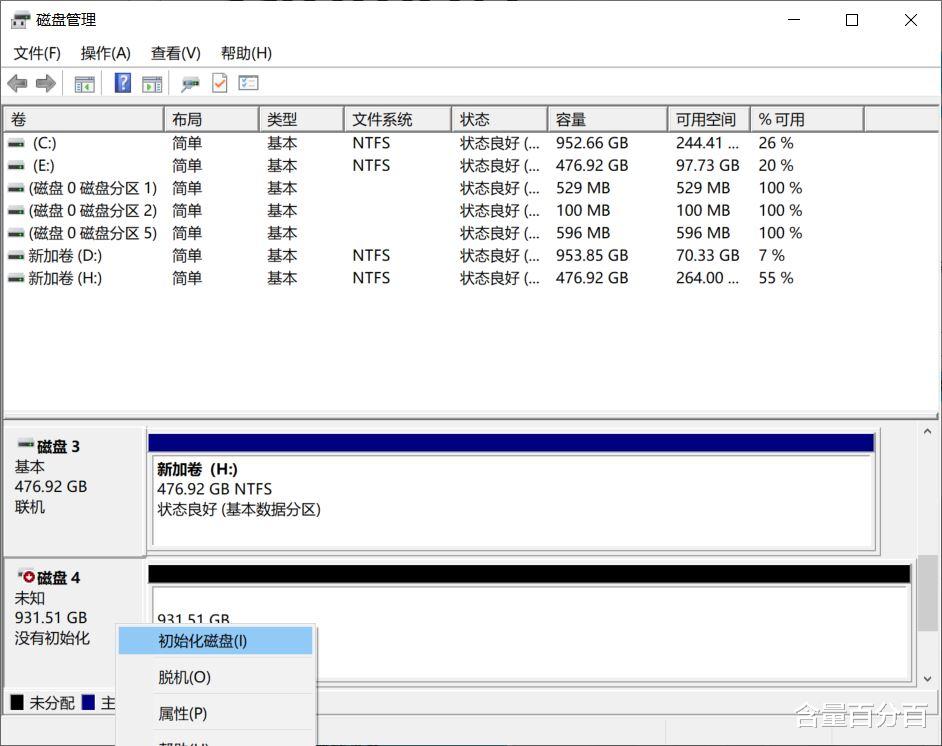Click scroll-up arrow of disk pane scrollbar
This screenshot has width=942, height=746.
click(x=928, y=431)
